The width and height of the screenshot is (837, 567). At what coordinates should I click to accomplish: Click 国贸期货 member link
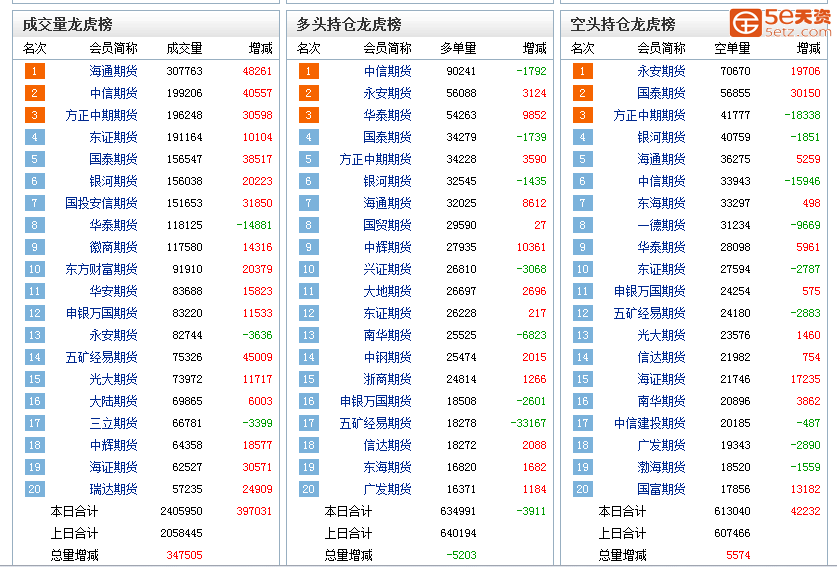[x=388, y=225]
